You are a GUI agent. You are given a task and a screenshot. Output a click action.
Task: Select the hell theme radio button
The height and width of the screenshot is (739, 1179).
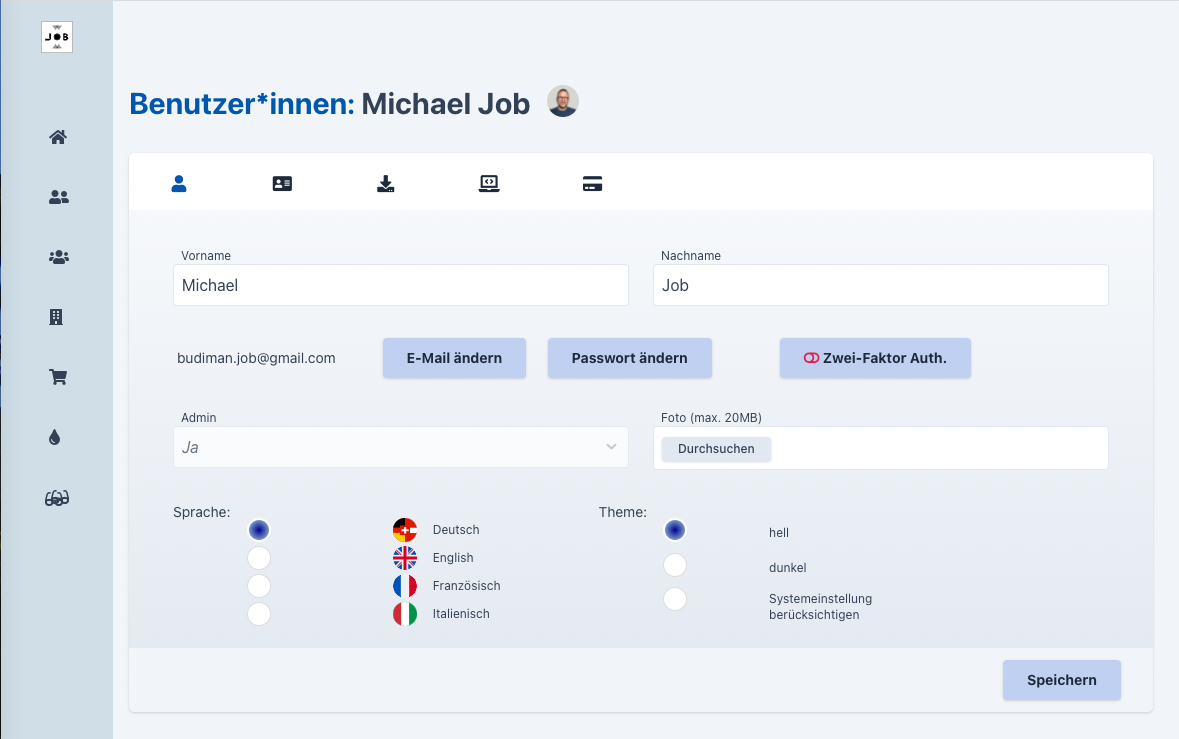point(674,530)
